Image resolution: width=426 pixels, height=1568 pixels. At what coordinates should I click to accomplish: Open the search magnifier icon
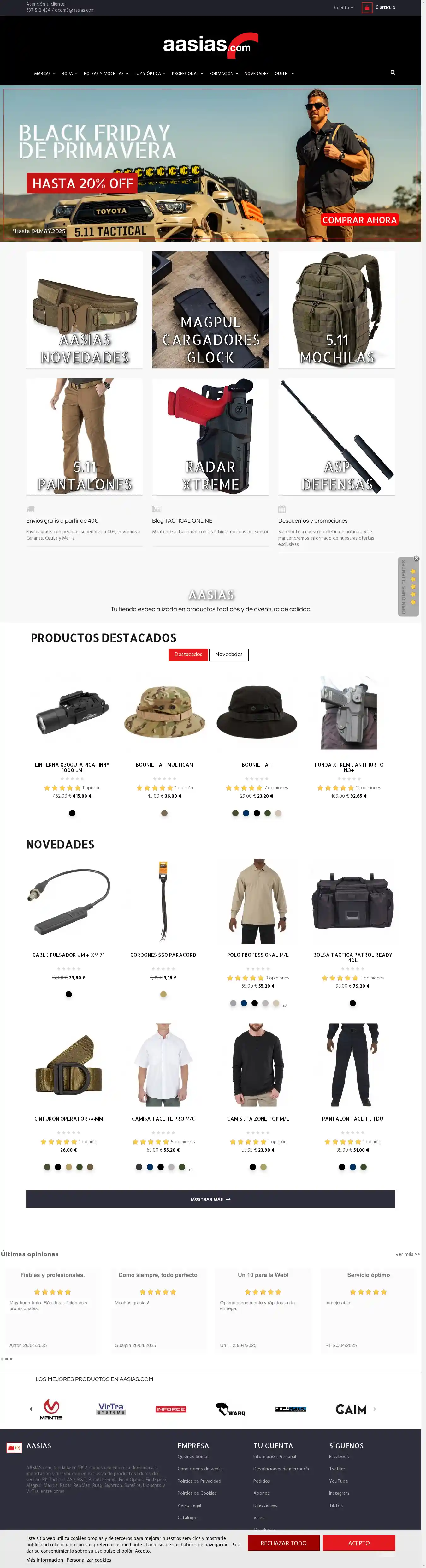pyautogui.click(x=393, y=72)
